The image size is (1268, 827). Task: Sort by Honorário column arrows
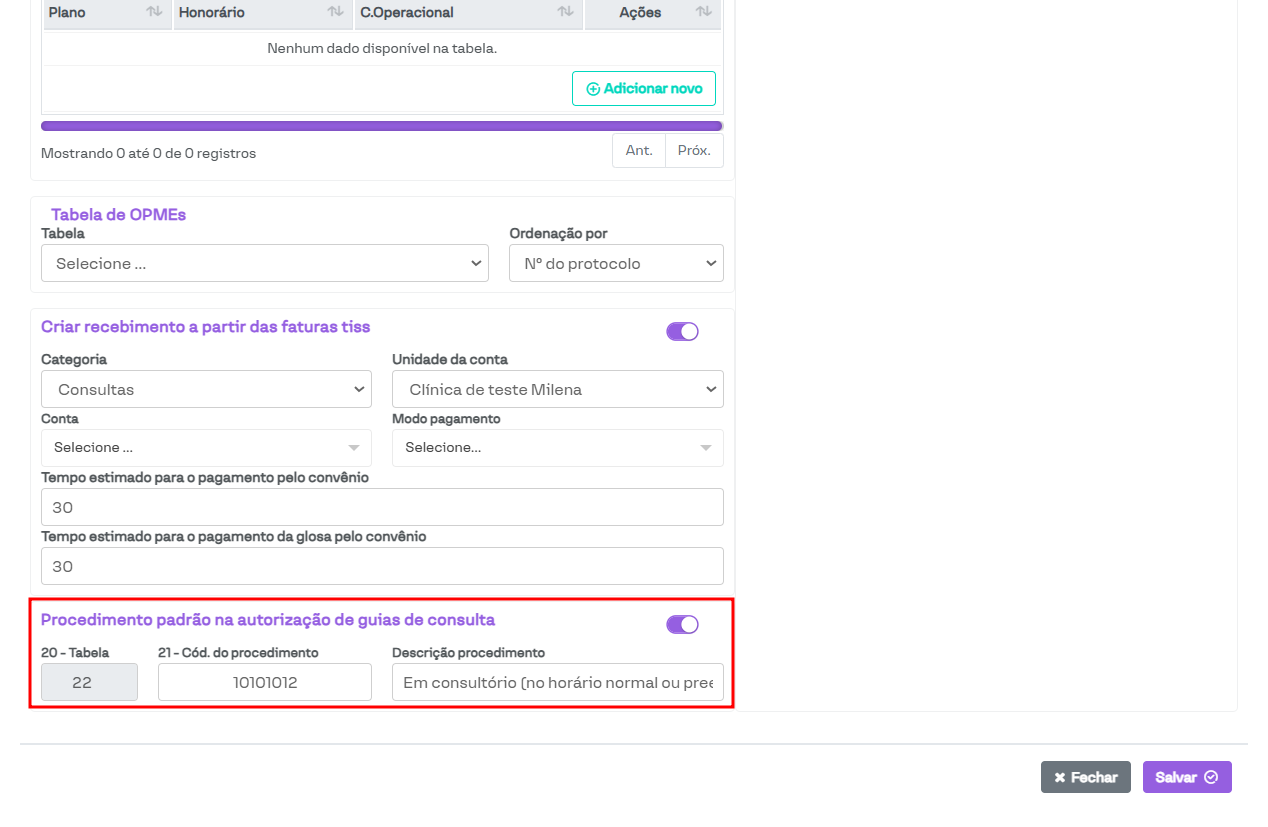335,12
